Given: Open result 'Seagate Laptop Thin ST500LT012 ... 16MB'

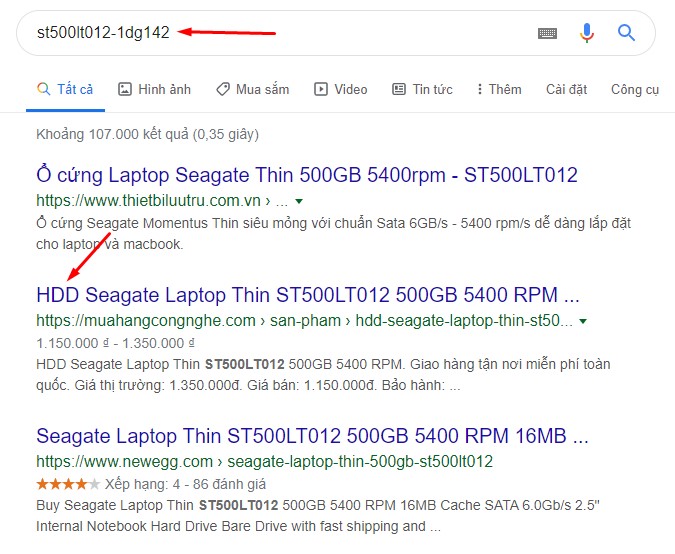Looking at the screenshot, I should coord(312,436).
